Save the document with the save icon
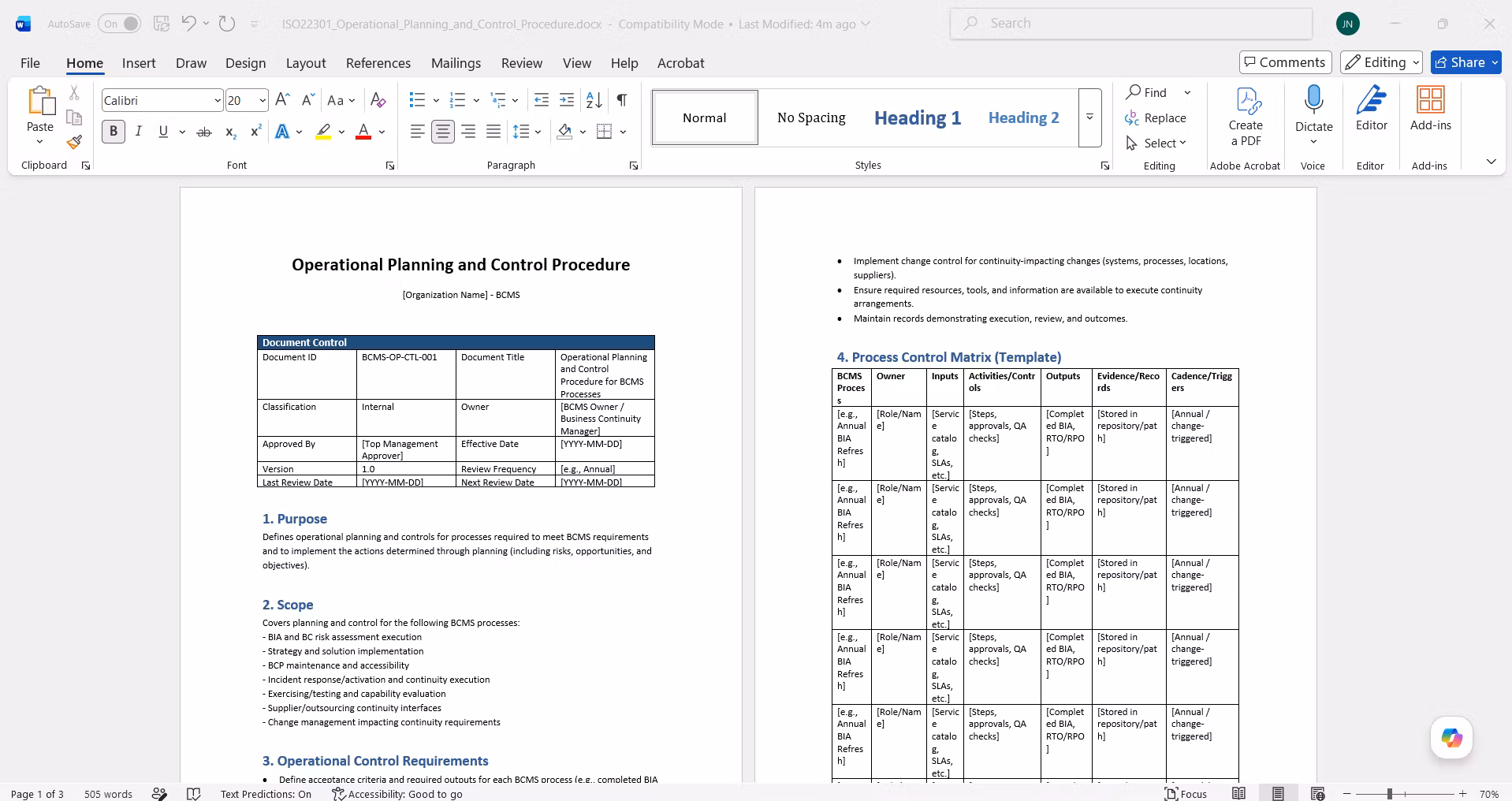Screen dimensions: 1512x801 tap(162, 24)
